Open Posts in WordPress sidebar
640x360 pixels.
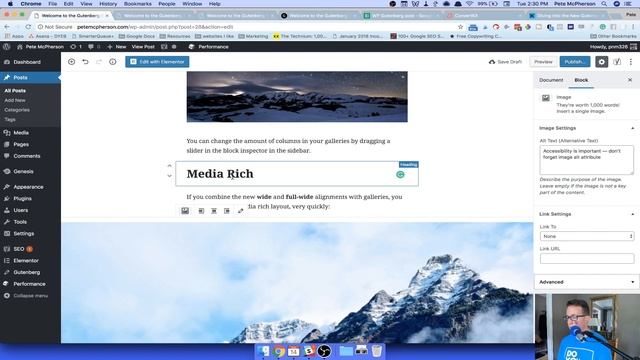pos(20,78)
